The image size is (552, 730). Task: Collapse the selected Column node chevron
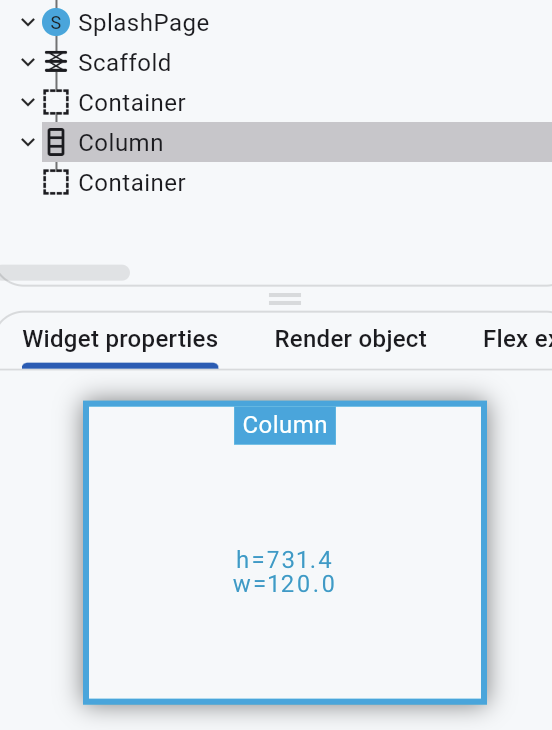pos(28,142)
